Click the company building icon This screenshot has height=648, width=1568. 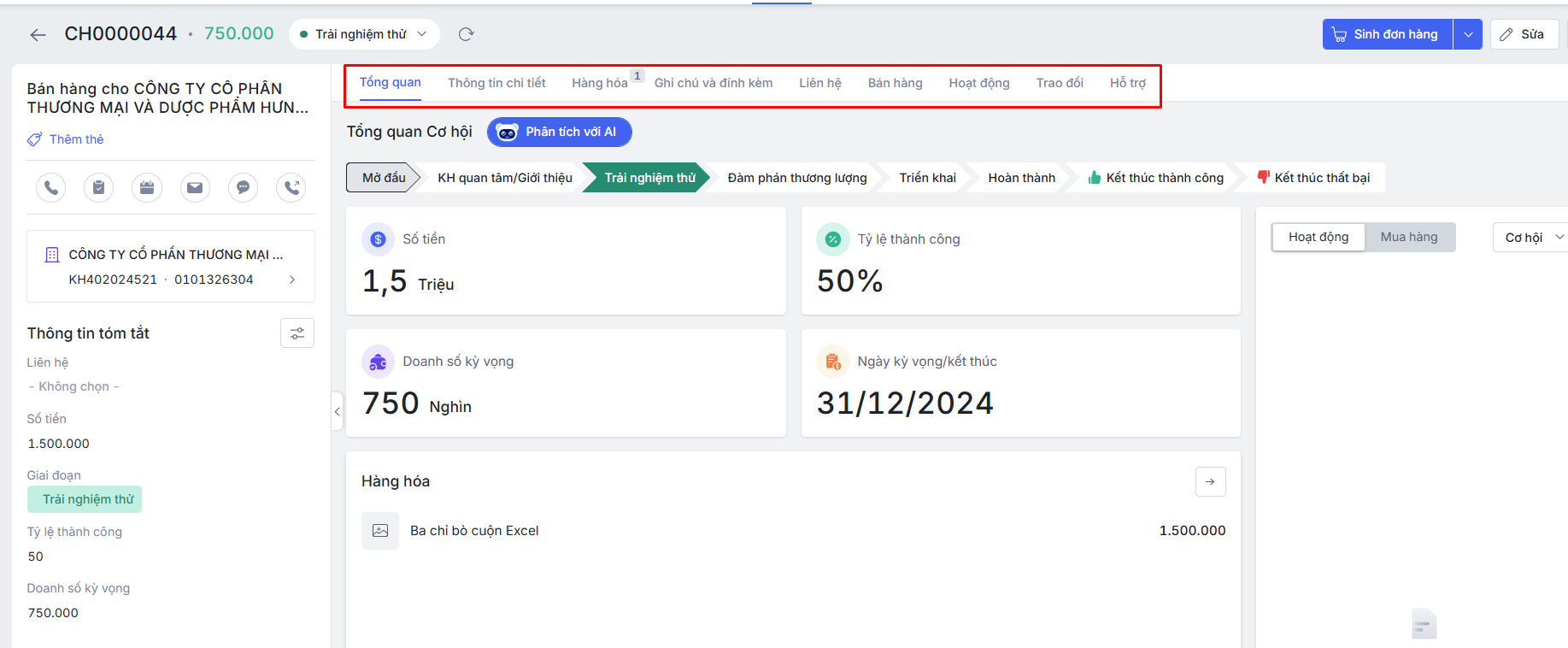pyautogui.click(x=52, y=255)
